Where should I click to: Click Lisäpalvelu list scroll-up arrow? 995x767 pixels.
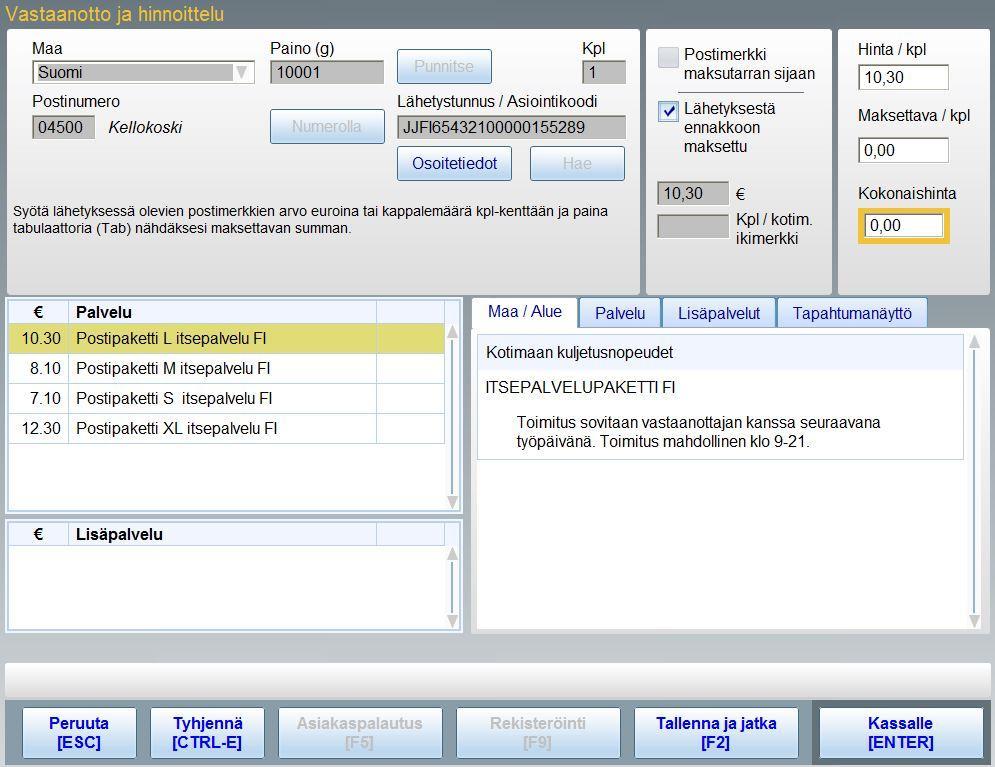pyautogui.click(x=452, y=554)
